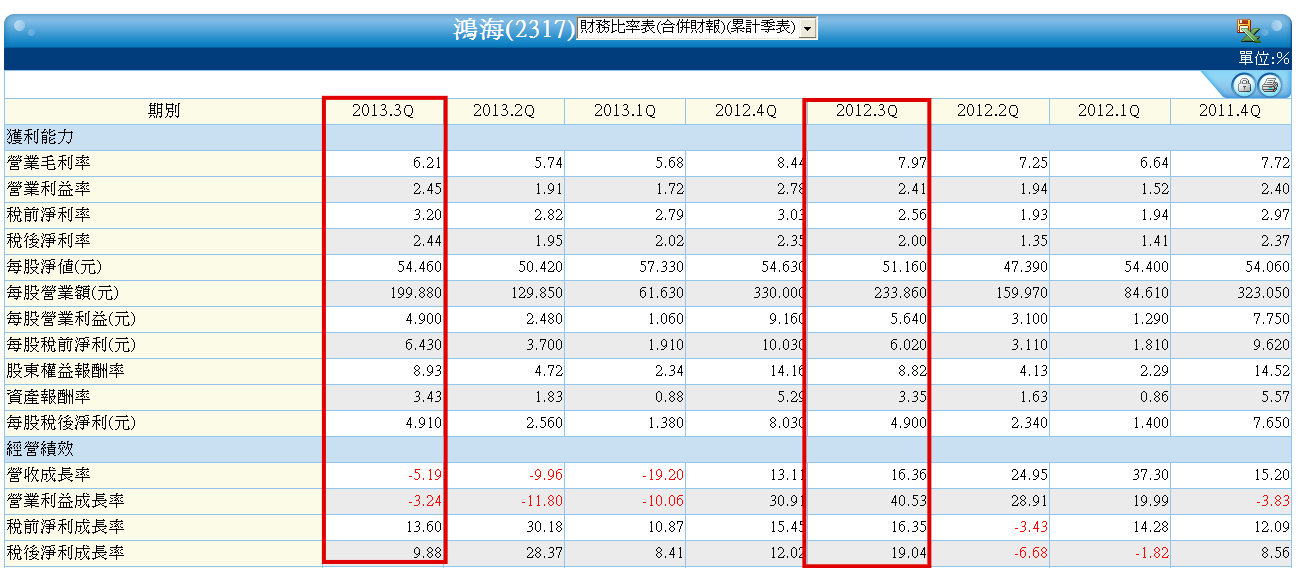The image size is (1304, 568).
Task: Select 營業利益率 value 2.41 for 2012.3Q
Action: 910,188
